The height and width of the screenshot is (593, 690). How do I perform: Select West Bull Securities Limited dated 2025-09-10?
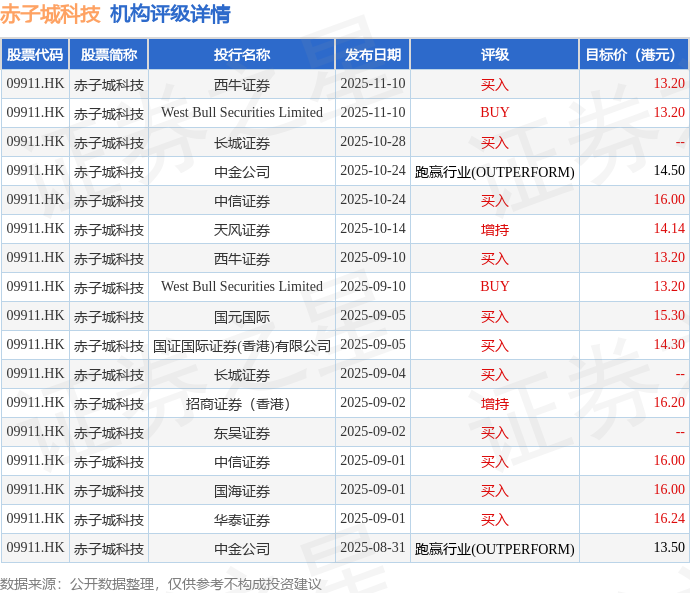click(x=242, y=286)
